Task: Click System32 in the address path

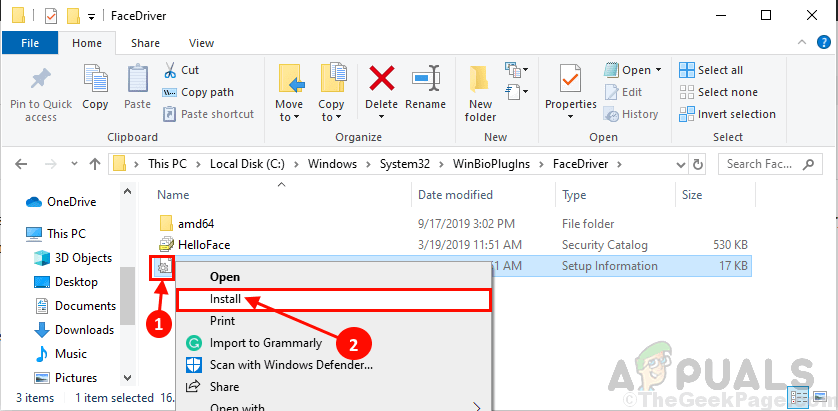Action: pyautogui.click(x=405, y=164)
